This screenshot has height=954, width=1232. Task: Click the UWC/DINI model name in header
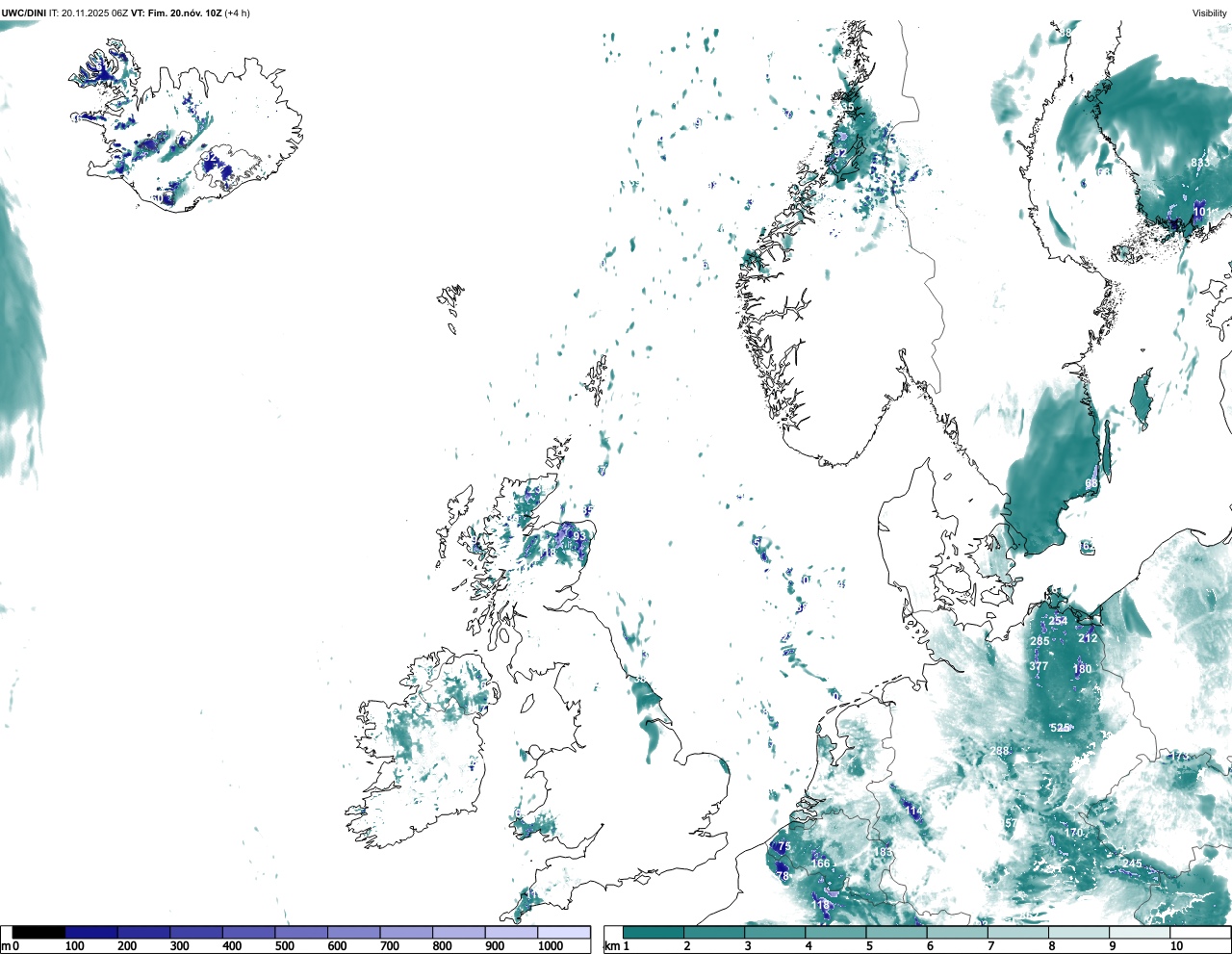[x=23, y=13]
